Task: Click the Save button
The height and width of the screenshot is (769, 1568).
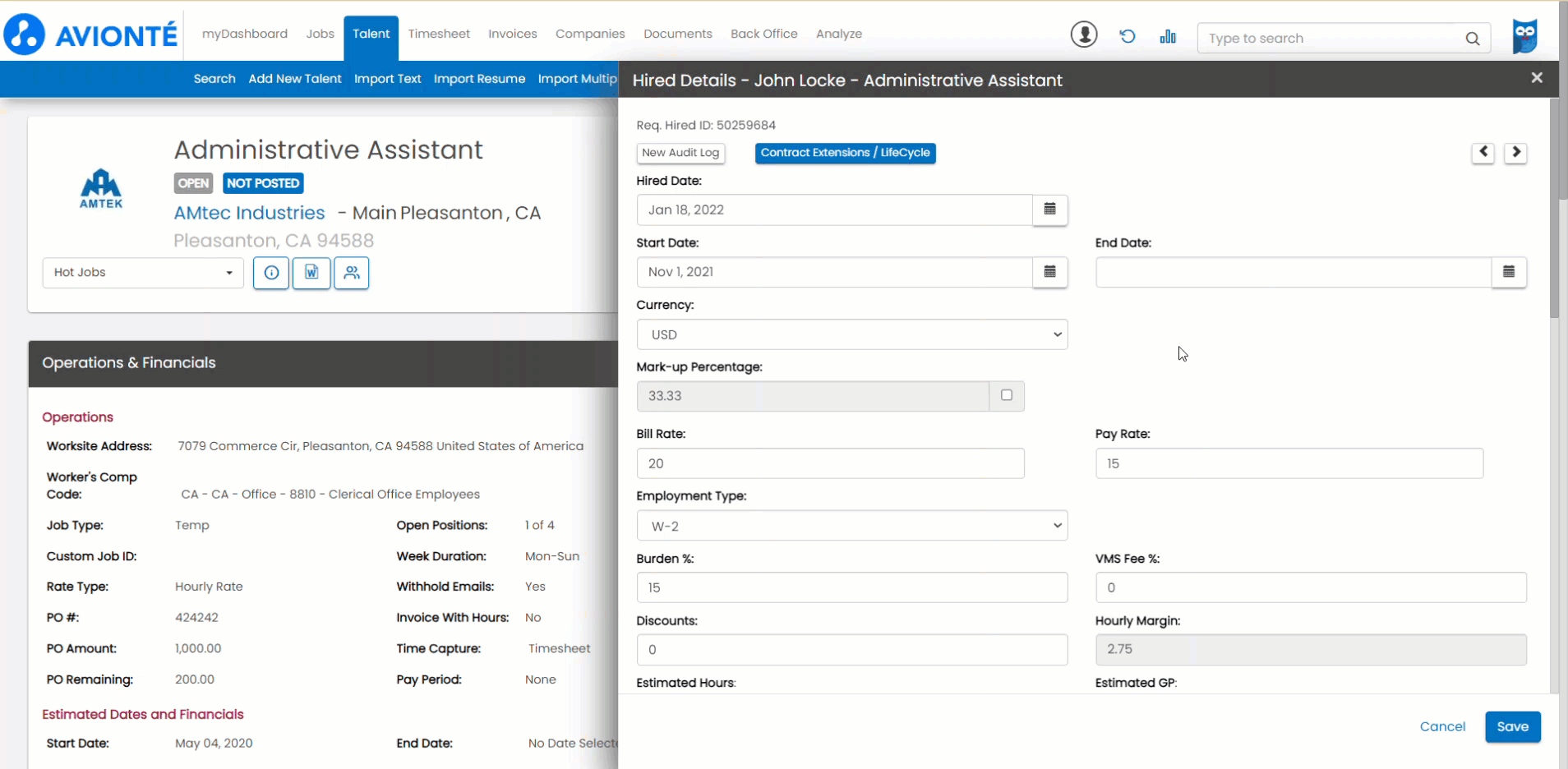Action: [1513, 727]
